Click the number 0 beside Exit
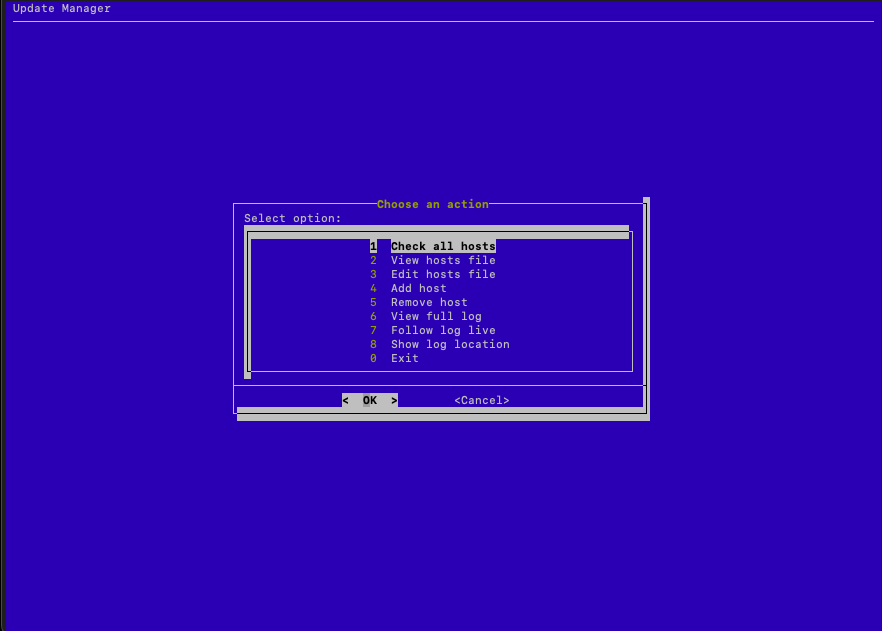Image resolution: width=882 pixels, height=631 pixels. click(x=372, y=358)
